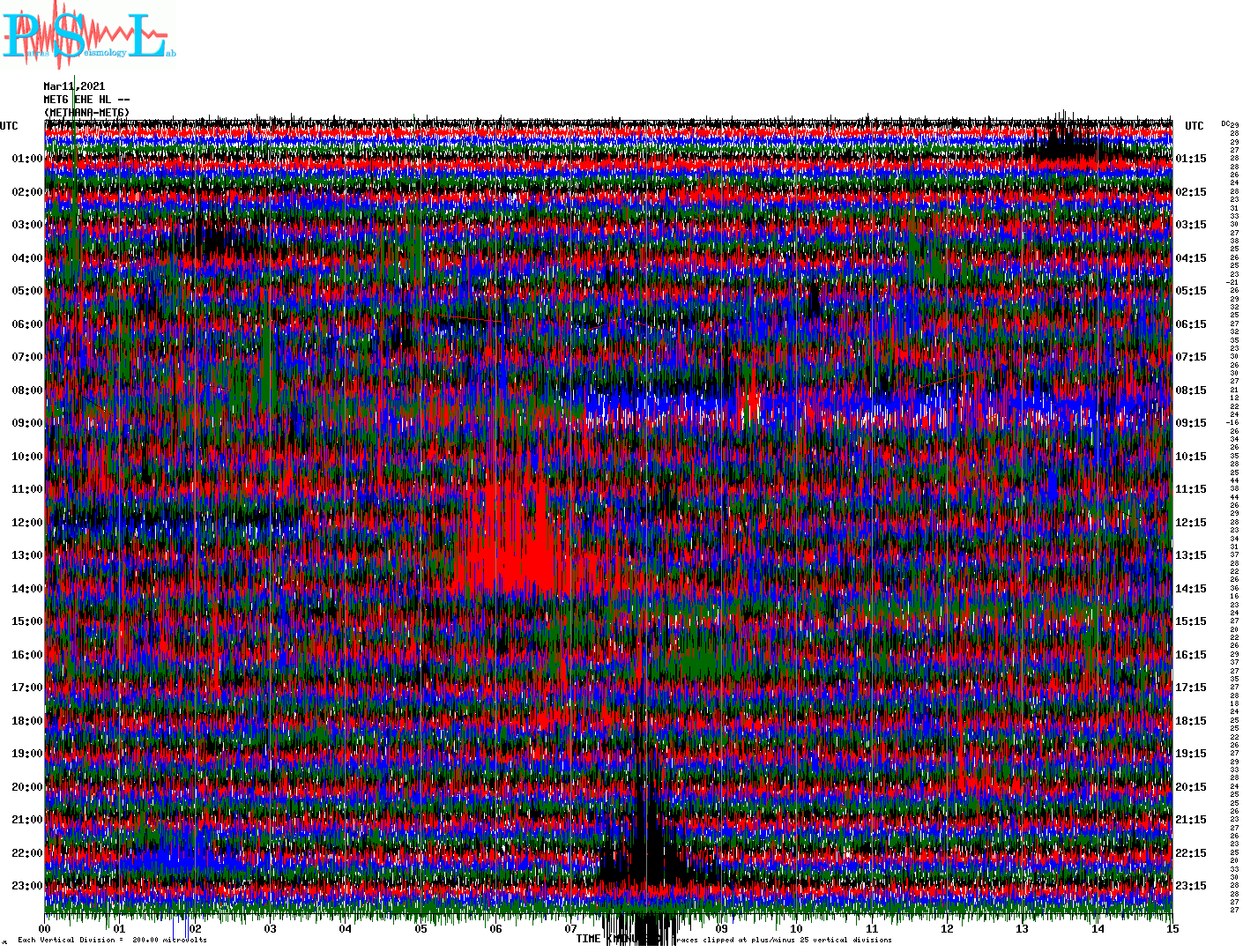Select the 08:00 hour label on left
This screenshot has width=1243, height=952.
click(26, 390)
